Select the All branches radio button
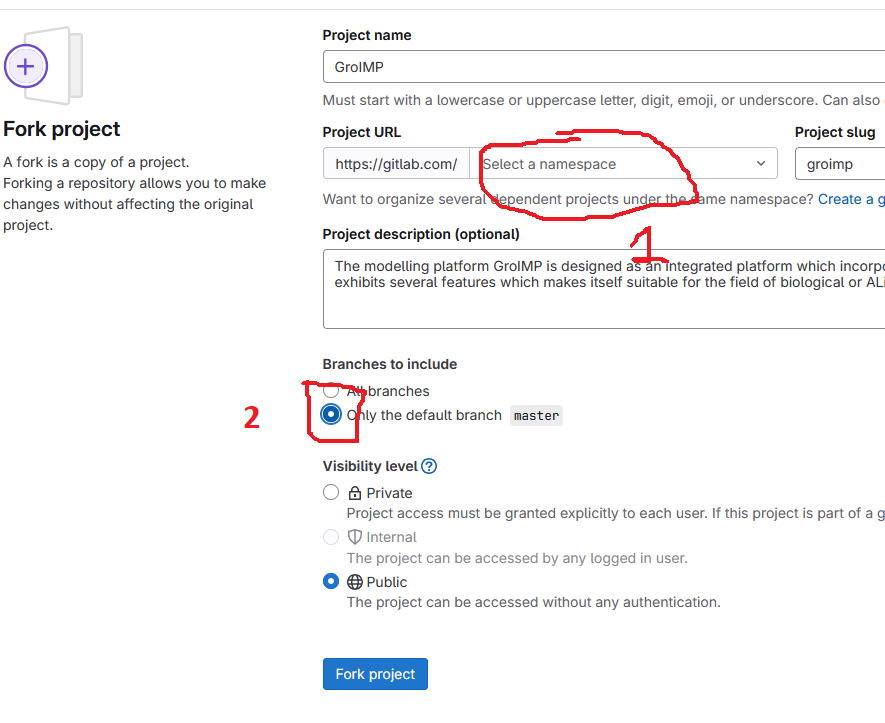This screenshot has height=723, width=885. click(x=331, y=391)
